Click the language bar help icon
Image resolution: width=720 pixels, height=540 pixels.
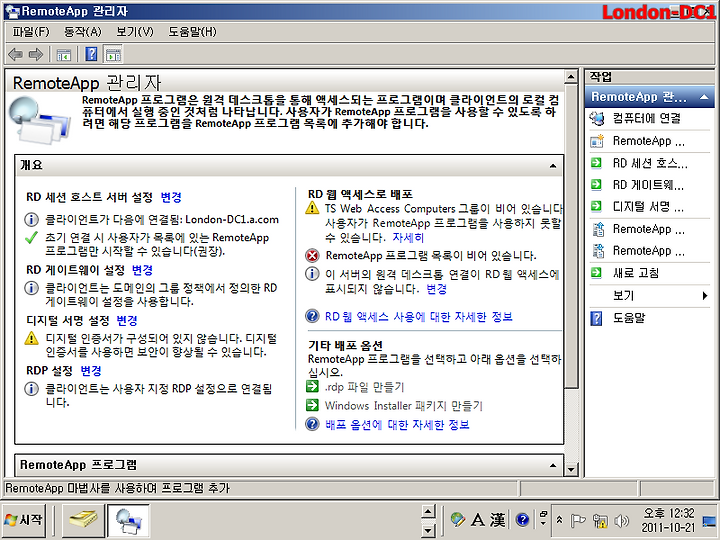point(523,520)
